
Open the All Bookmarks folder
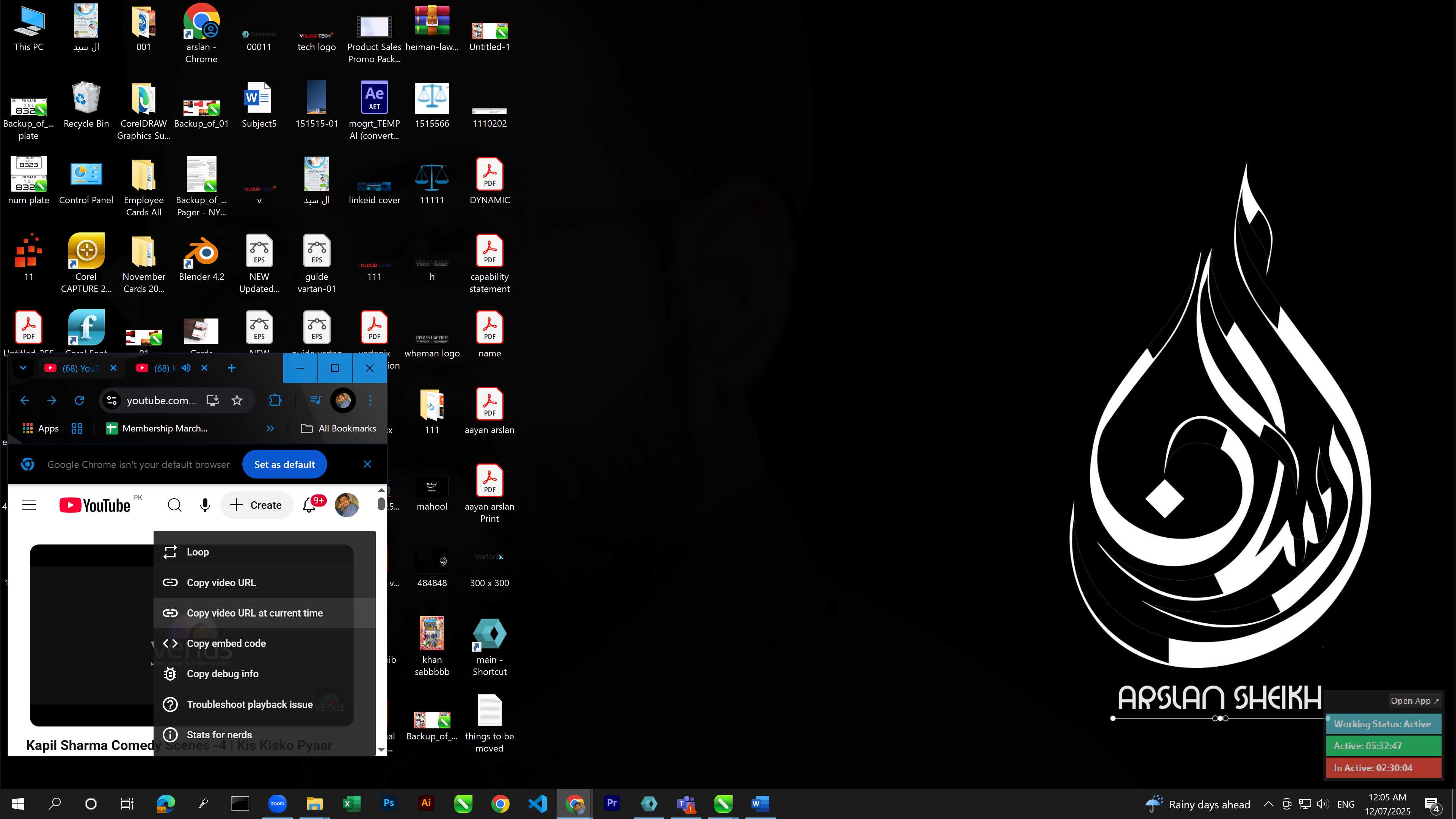click(338, 428)
